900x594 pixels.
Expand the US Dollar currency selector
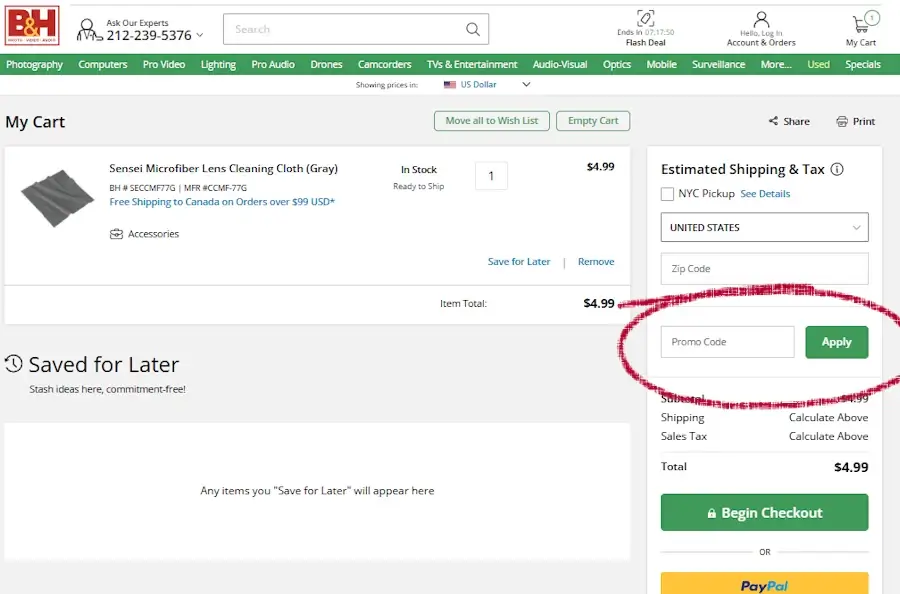point(526,85)
